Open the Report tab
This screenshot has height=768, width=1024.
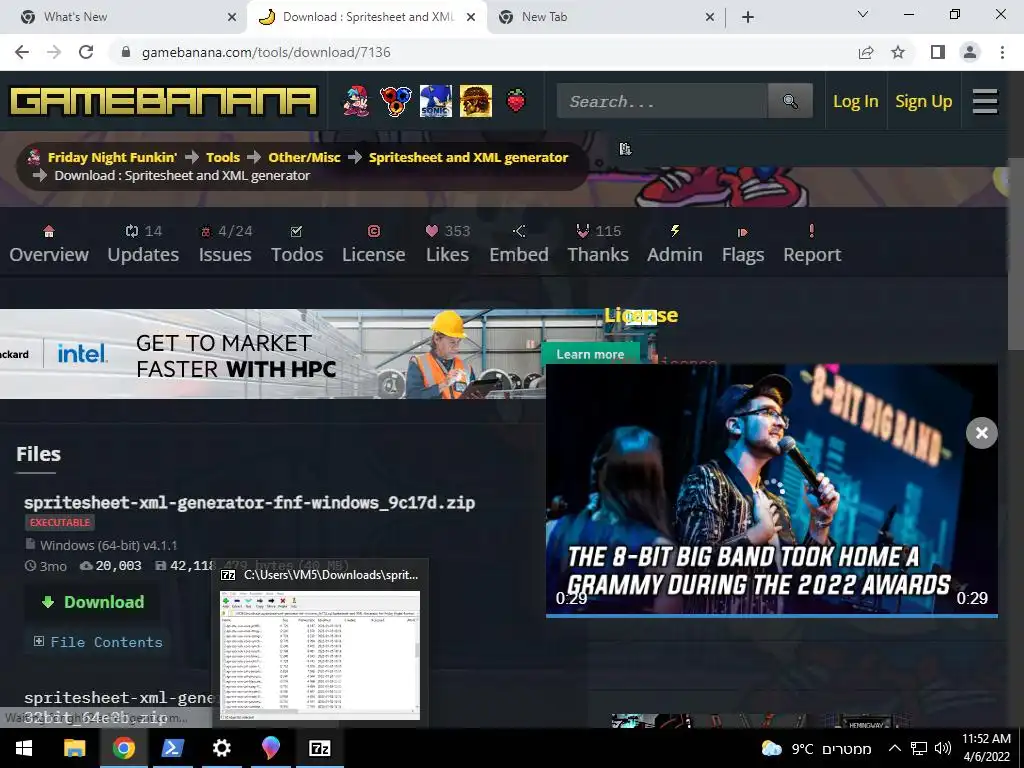point(812,244)
